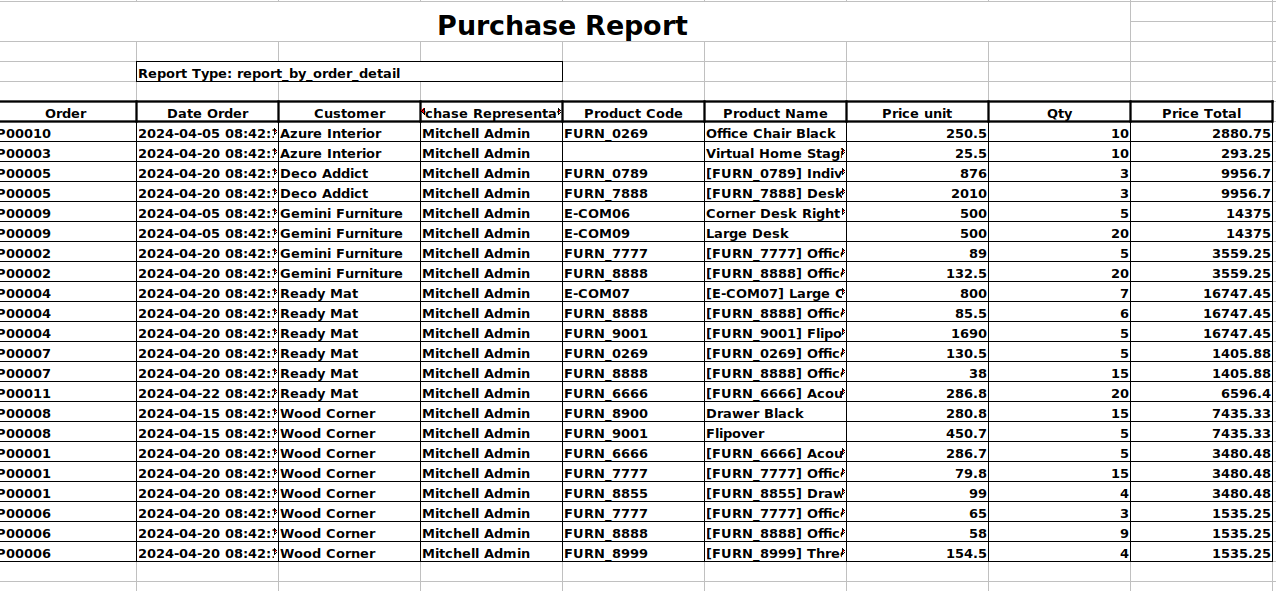The height and width of the screenshot is (591, 1276).
Task: Select the Corner Desk Right cell
Action: point(773,213)
